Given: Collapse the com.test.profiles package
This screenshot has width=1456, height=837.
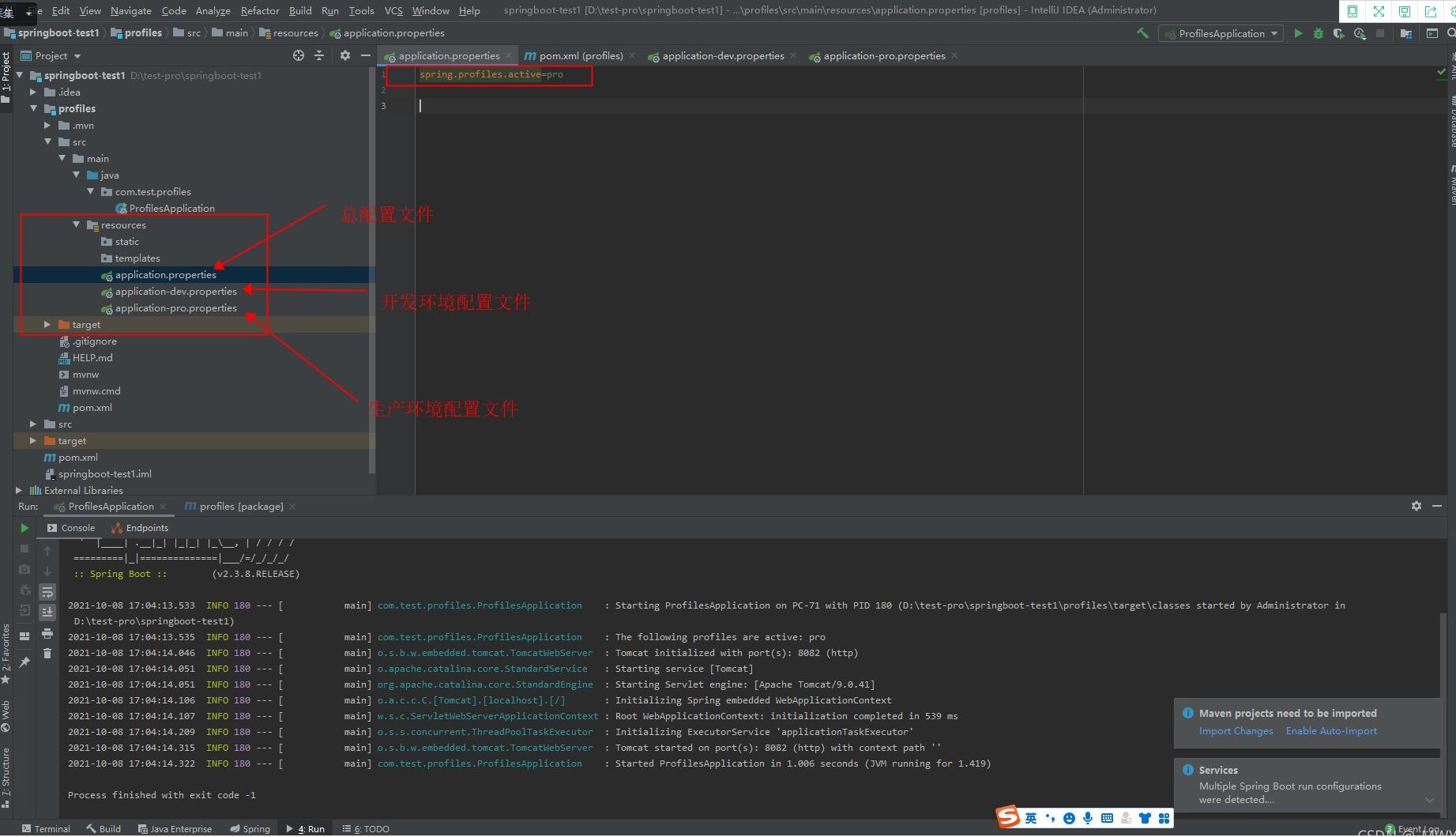Looking at the screenshot, I should tap(90, 191).
